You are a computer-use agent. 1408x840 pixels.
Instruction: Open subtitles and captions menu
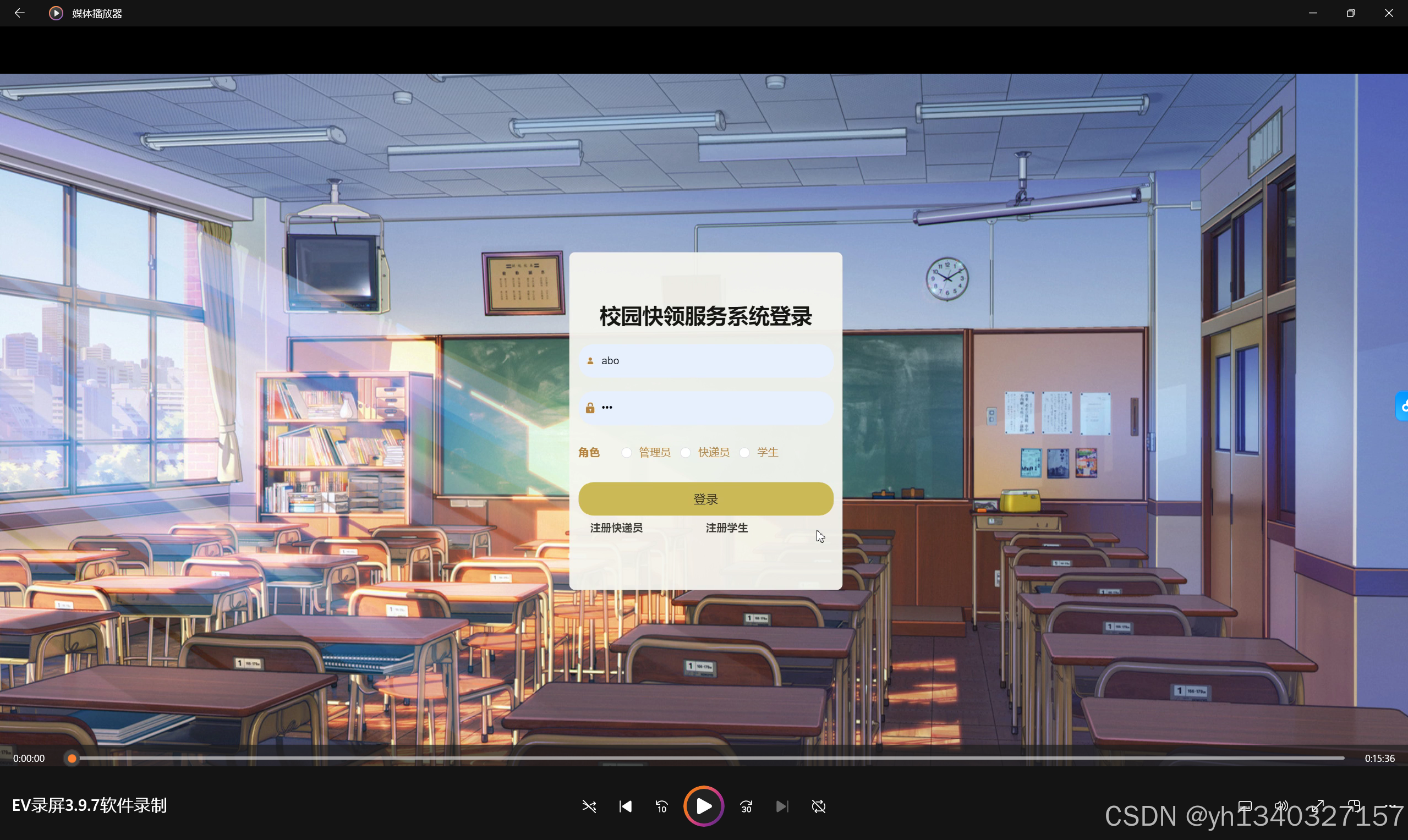coord(1245,806)
